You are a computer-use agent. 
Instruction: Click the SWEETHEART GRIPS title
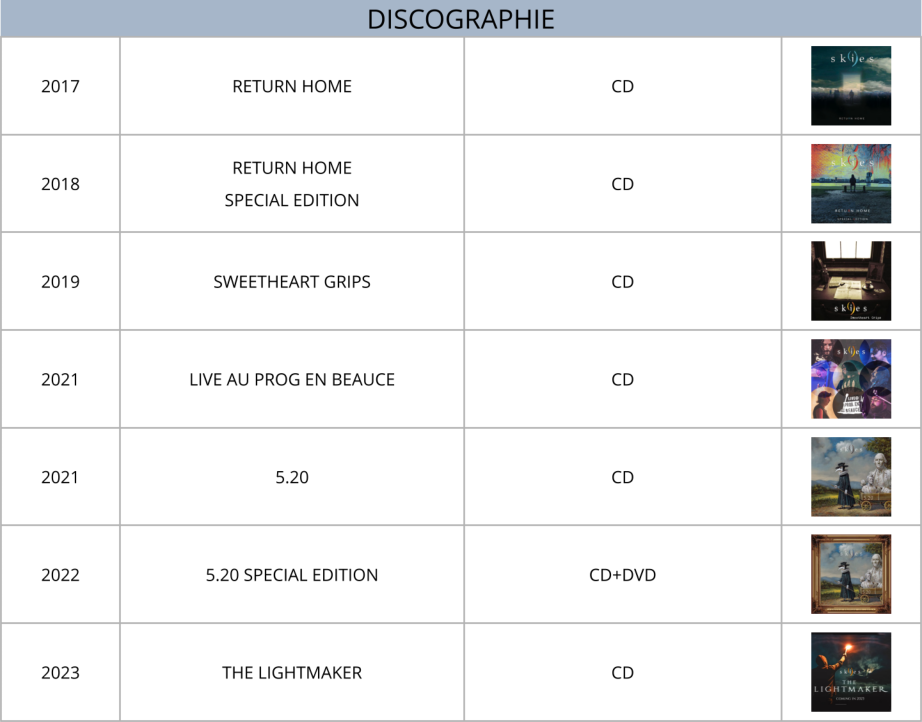pyautogui.click(x=292, y=282)
